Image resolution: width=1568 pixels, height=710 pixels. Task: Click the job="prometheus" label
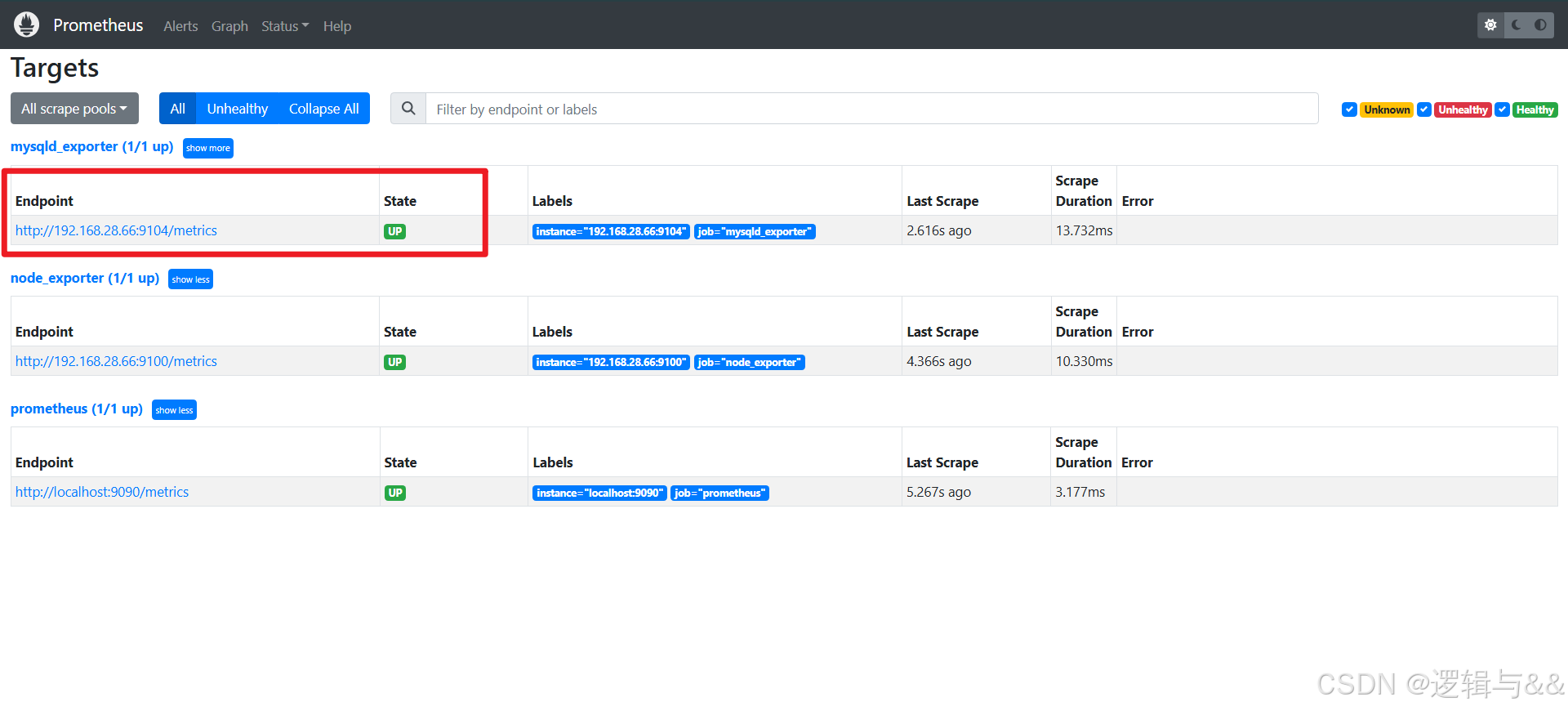pyautogui.click(x=719, y=493)
